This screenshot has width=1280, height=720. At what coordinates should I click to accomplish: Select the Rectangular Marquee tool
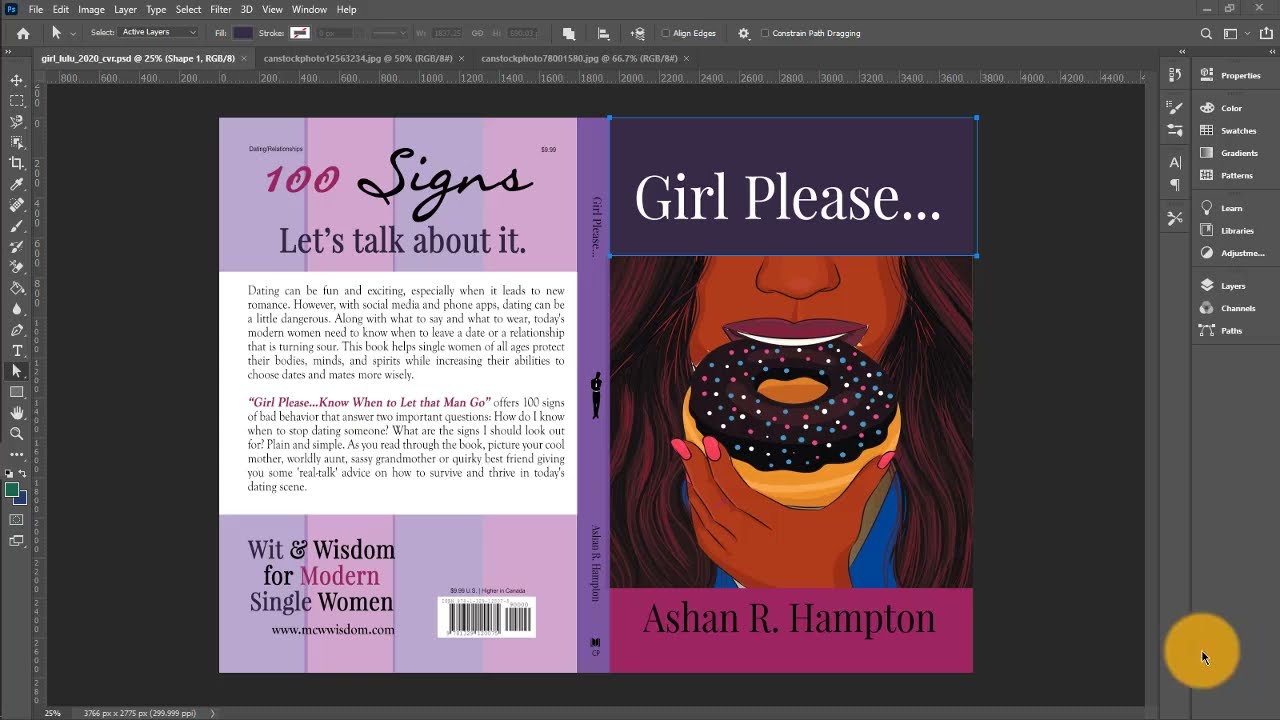[x=16, y=101]
